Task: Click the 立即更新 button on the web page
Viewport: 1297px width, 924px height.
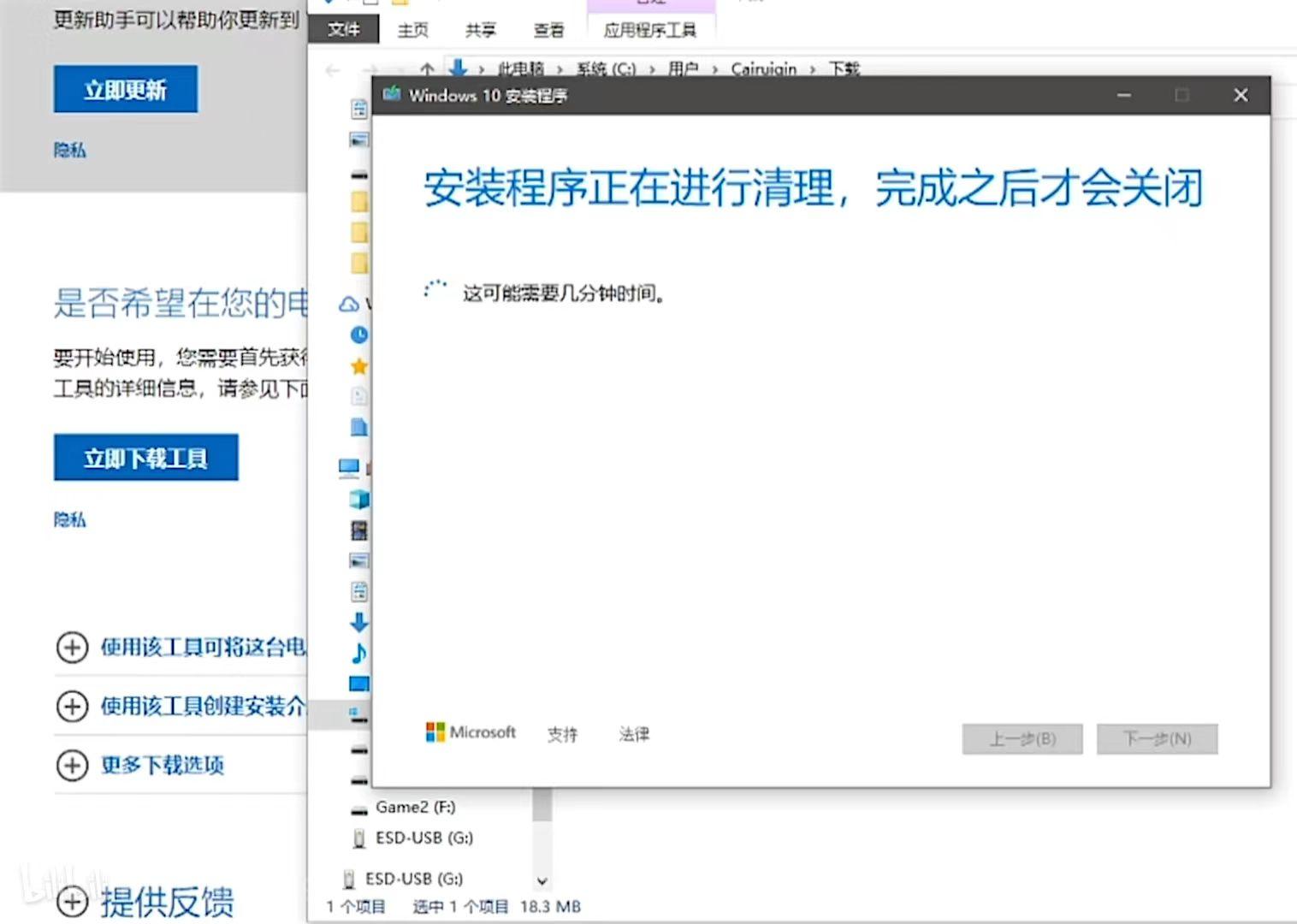Action: [x=125, y=89]
